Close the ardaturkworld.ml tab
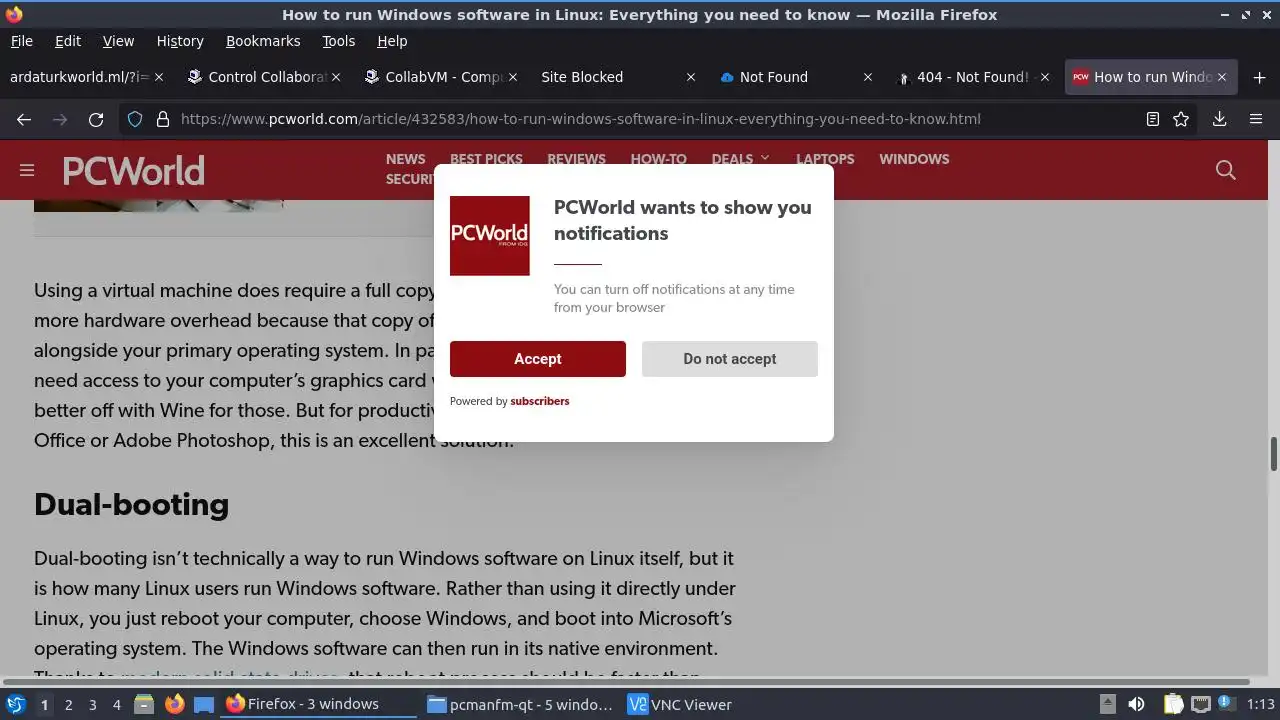Image resolution: width=1280 pixels, height=720 pixels. click(x=159, y=77)
